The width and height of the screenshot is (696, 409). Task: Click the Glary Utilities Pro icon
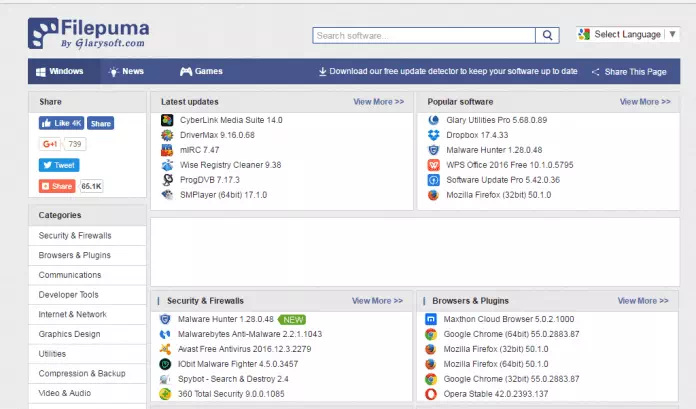pos(433,120)
